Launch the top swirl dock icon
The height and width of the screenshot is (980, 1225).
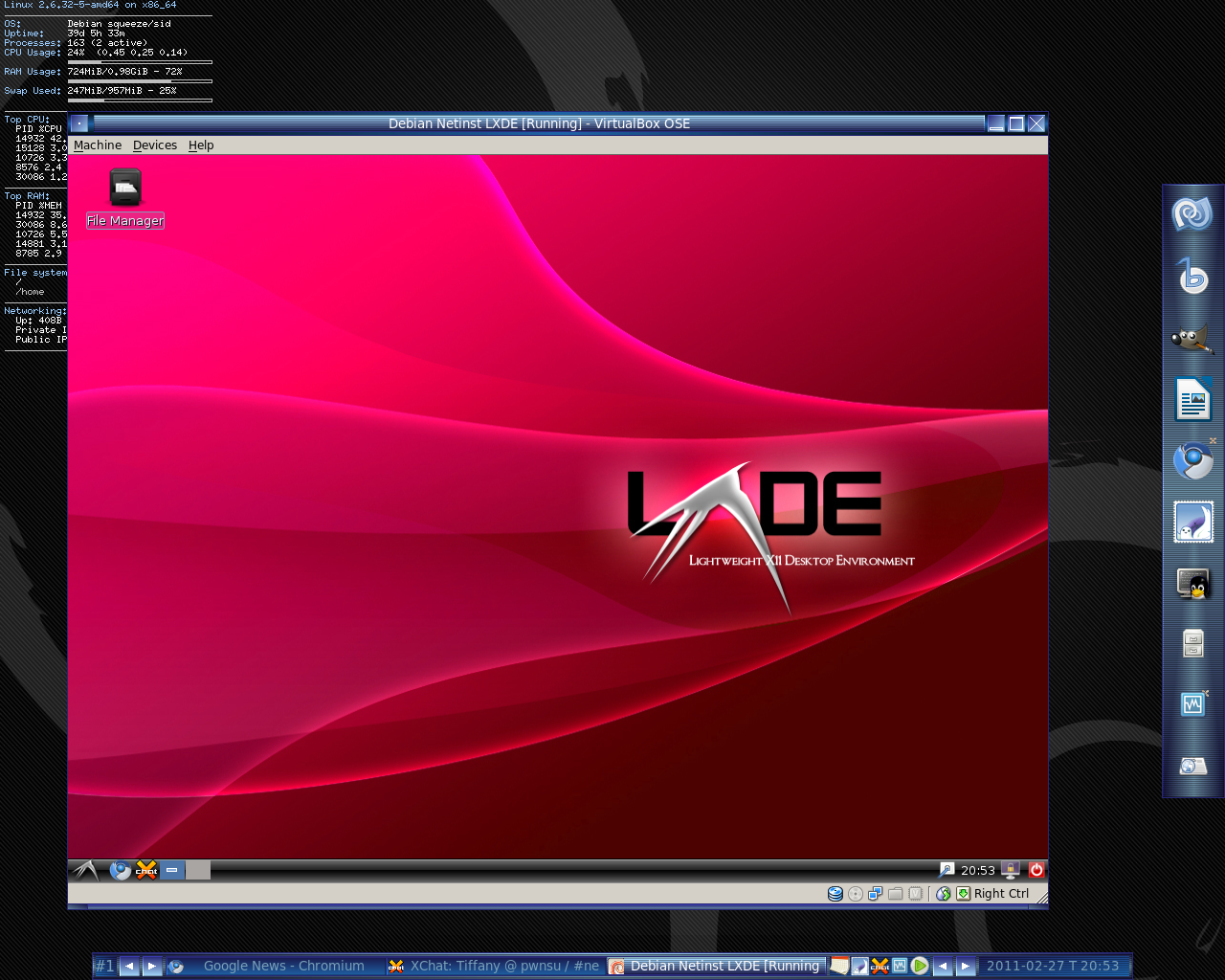(x=1192, y=214)
